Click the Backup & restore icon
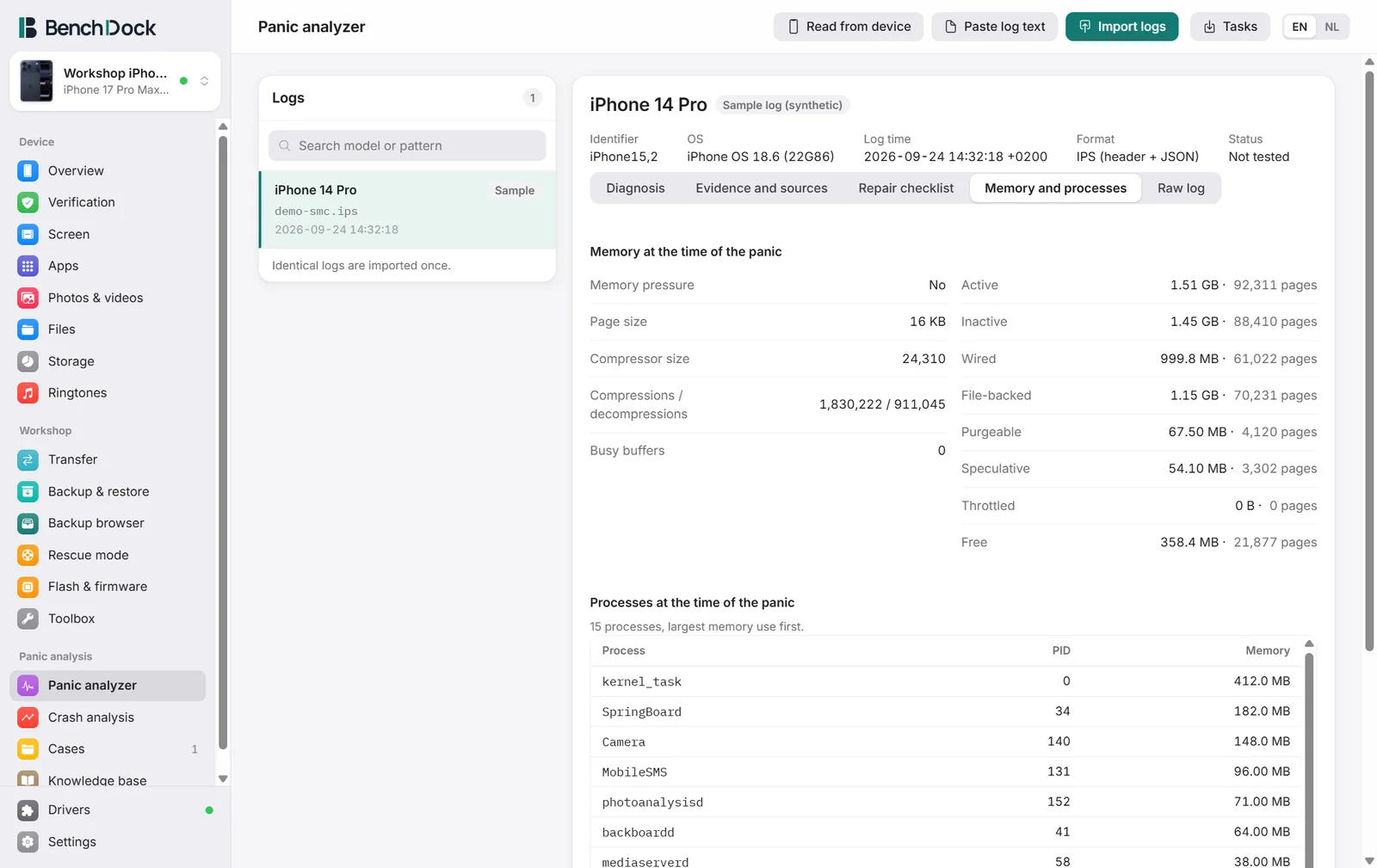Screen dimensions: 1377x868 click(x=28, y=491)
